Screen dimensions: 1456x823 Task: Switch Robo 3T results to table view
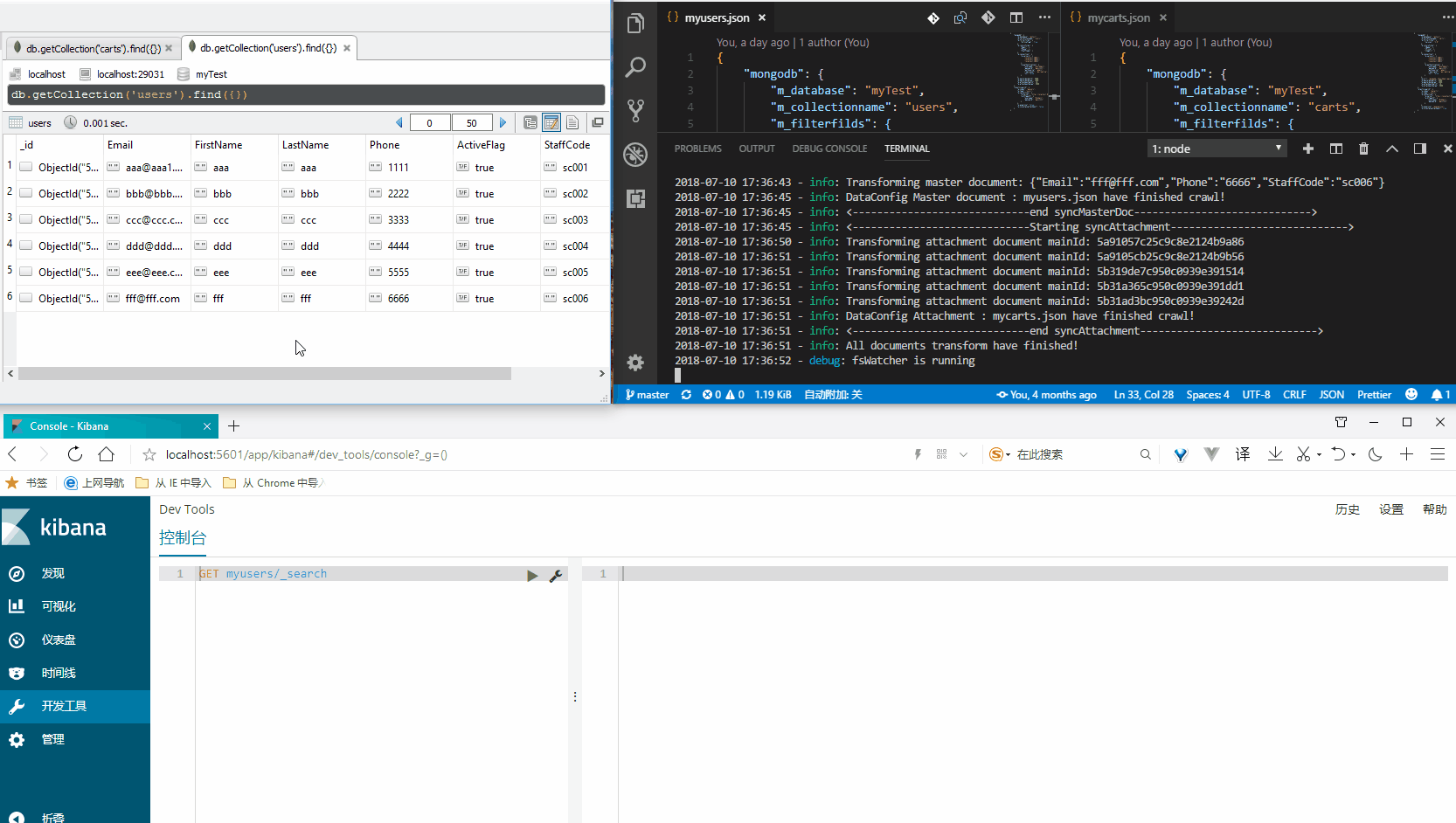pos(551,122)
